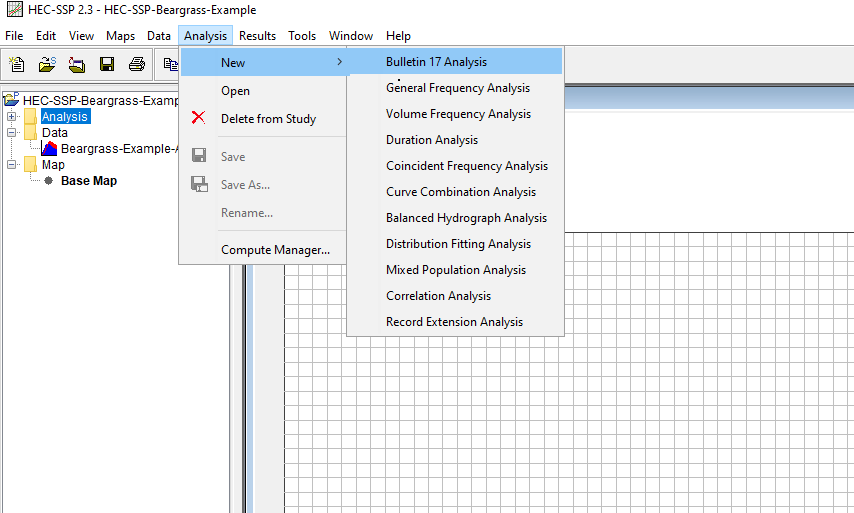Select Distribution Fitting Analysis
854x513 pixels.
[455, 243]
